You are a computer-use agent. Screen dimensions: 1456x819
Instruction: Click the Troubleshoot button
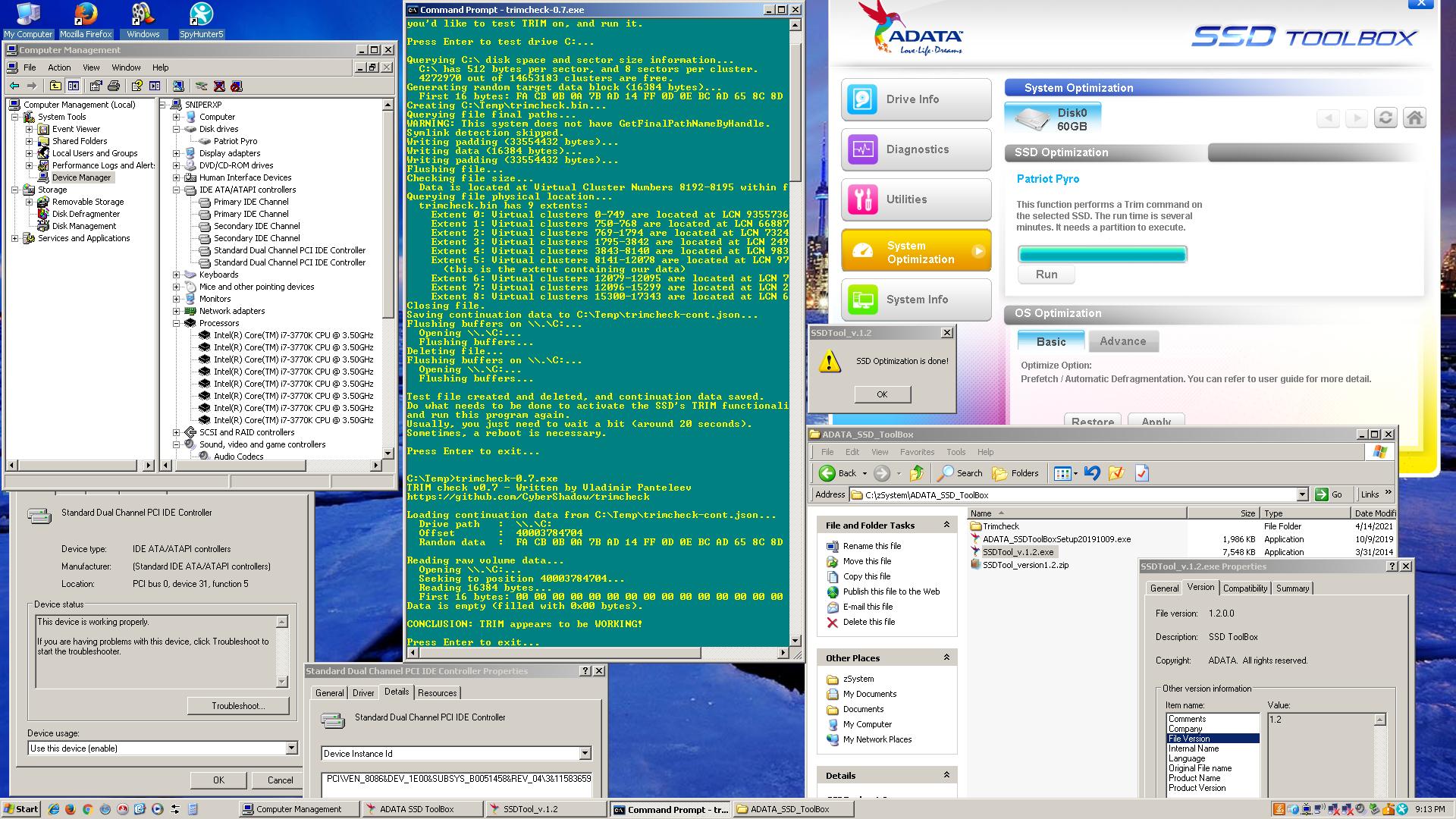[x=237, y=706]
